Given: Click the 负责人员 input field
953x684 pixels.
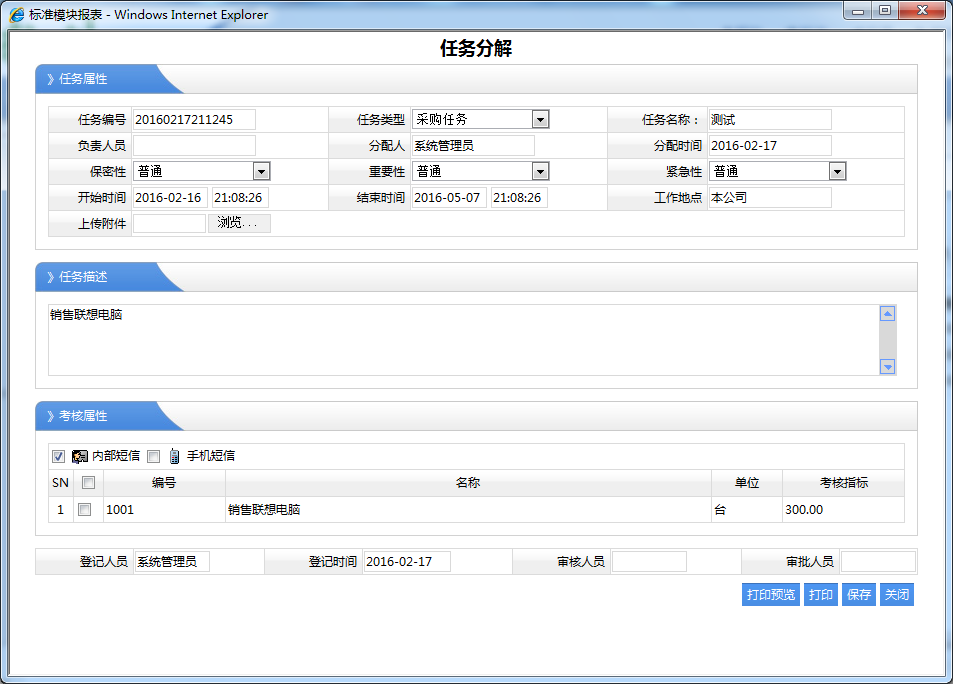Looking at the screenshot, I should 194,146.
